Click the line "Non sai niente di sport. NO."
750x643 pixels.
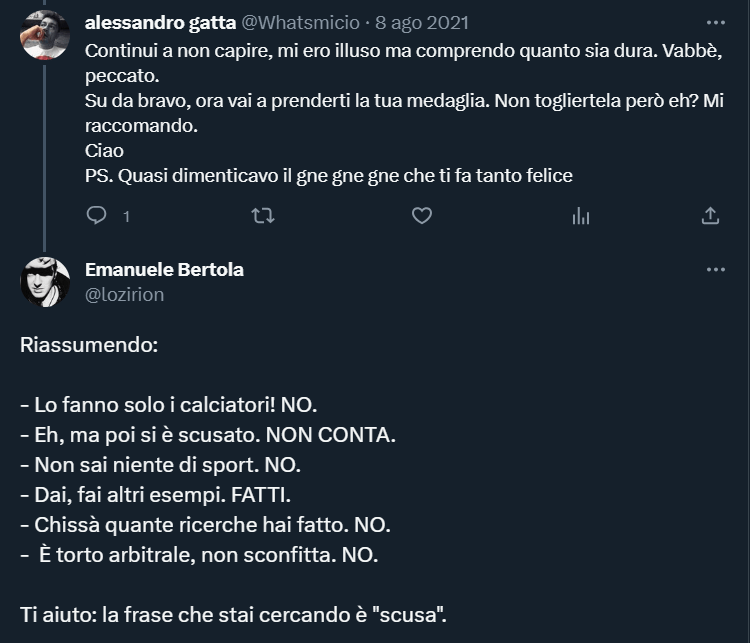[160, 465]
